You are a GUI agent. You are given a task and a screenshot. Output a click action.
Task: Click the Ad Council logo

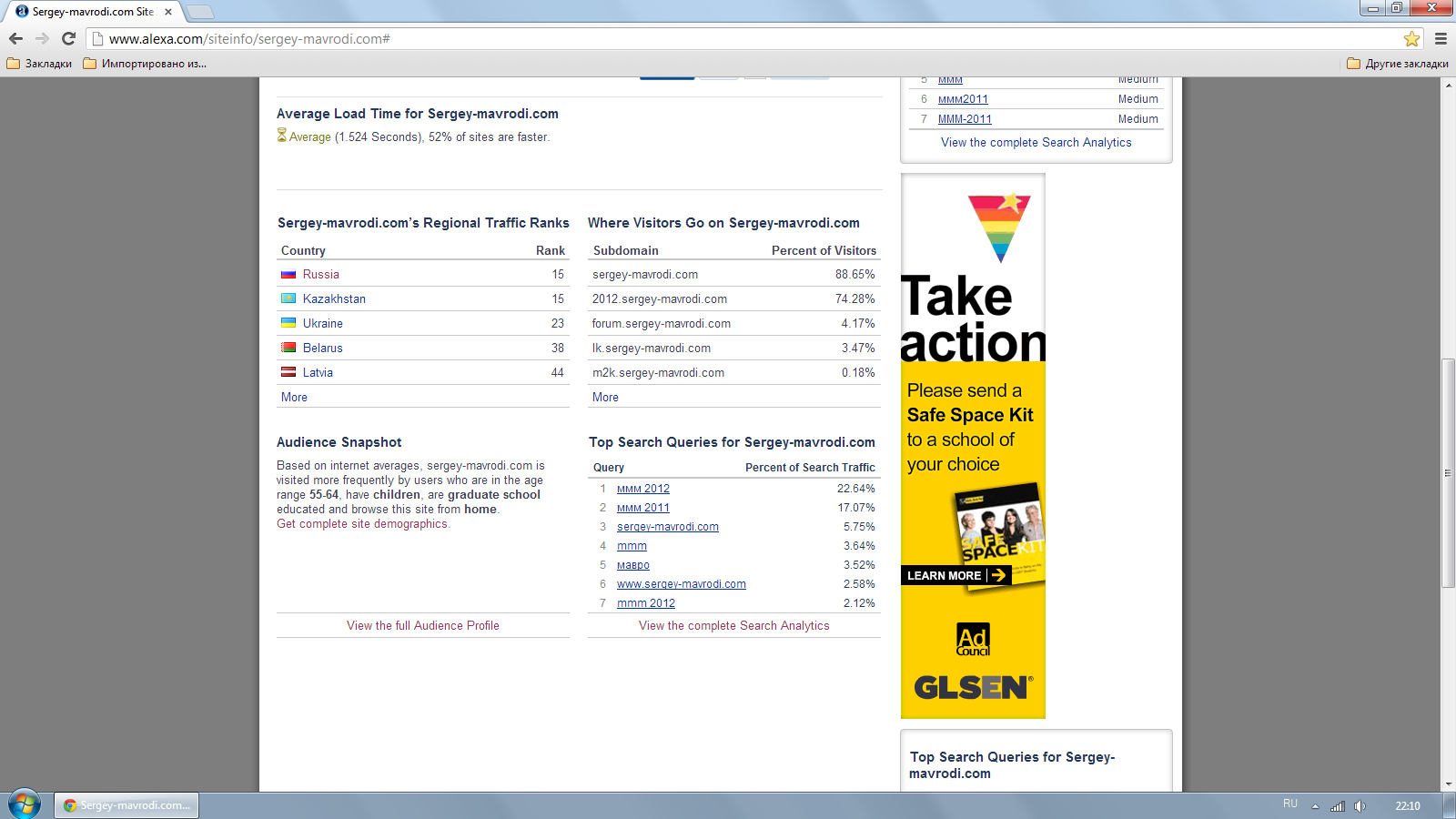click(x=973, y=640)
